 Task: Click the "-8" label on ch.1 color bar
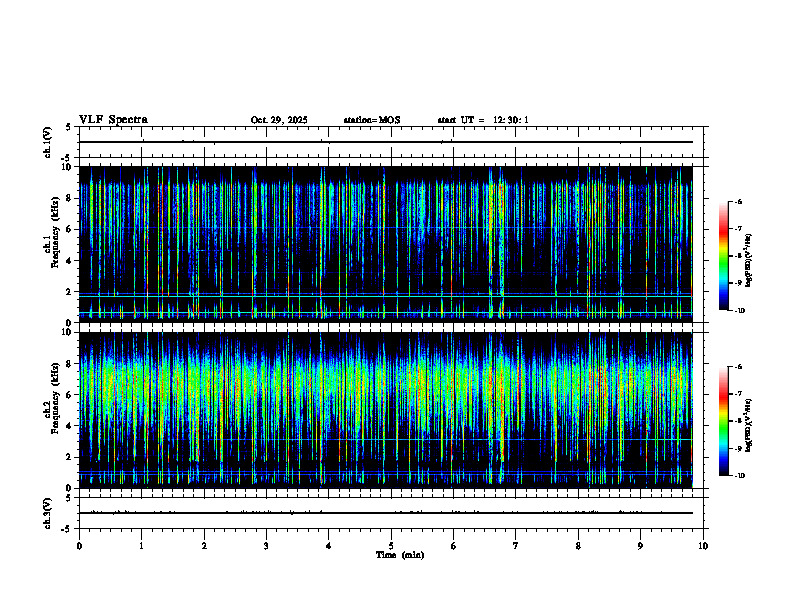(x=738, y=256)
